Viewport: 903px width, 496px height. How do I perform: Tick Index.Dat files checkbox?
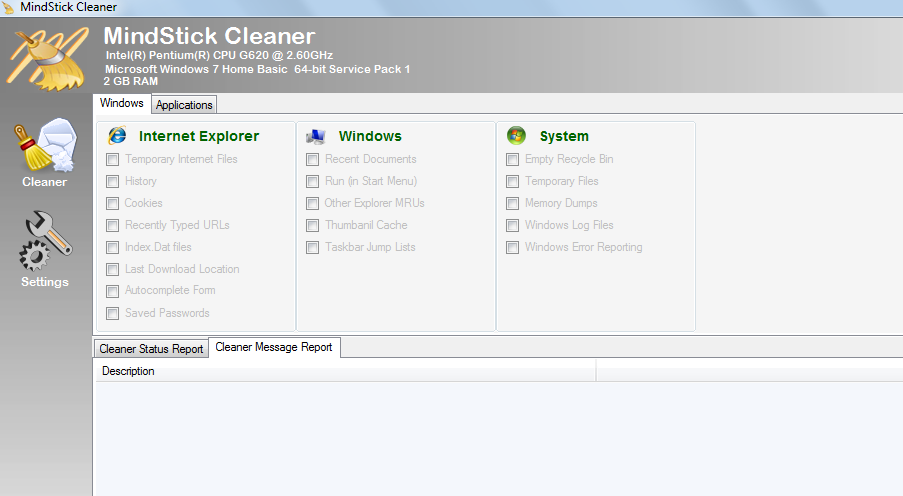(112, 247)
